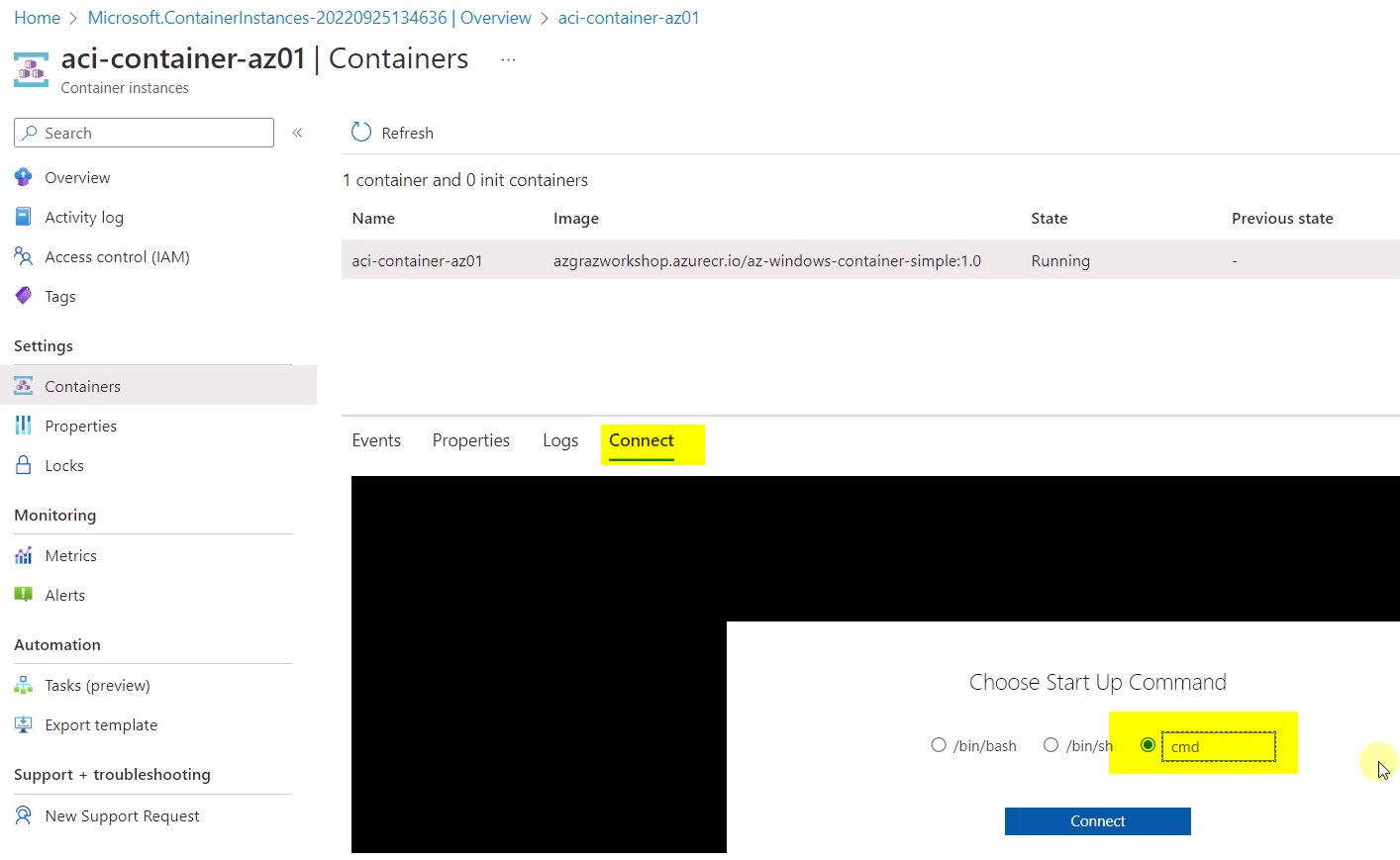
Task: Click the Refresh toolbar label
Action: tap(408, 133)
